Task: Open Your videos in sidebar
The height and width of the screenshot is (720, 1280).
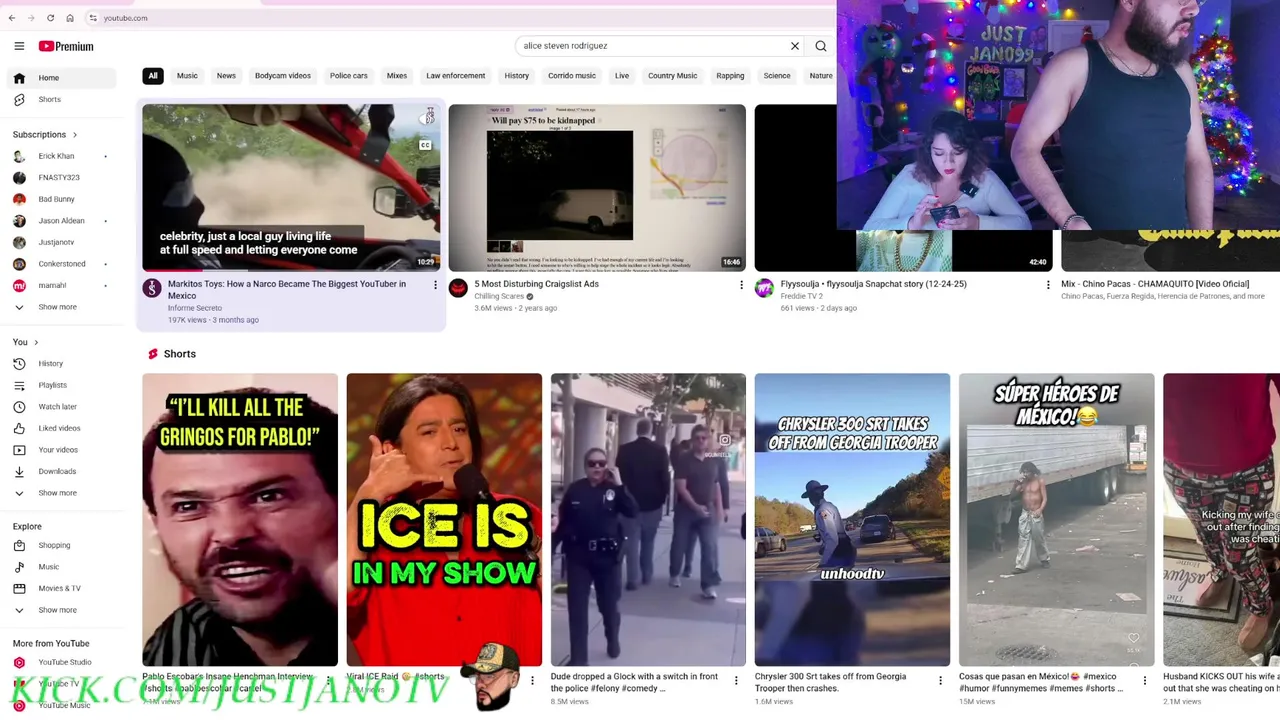Action: [60, 450]
